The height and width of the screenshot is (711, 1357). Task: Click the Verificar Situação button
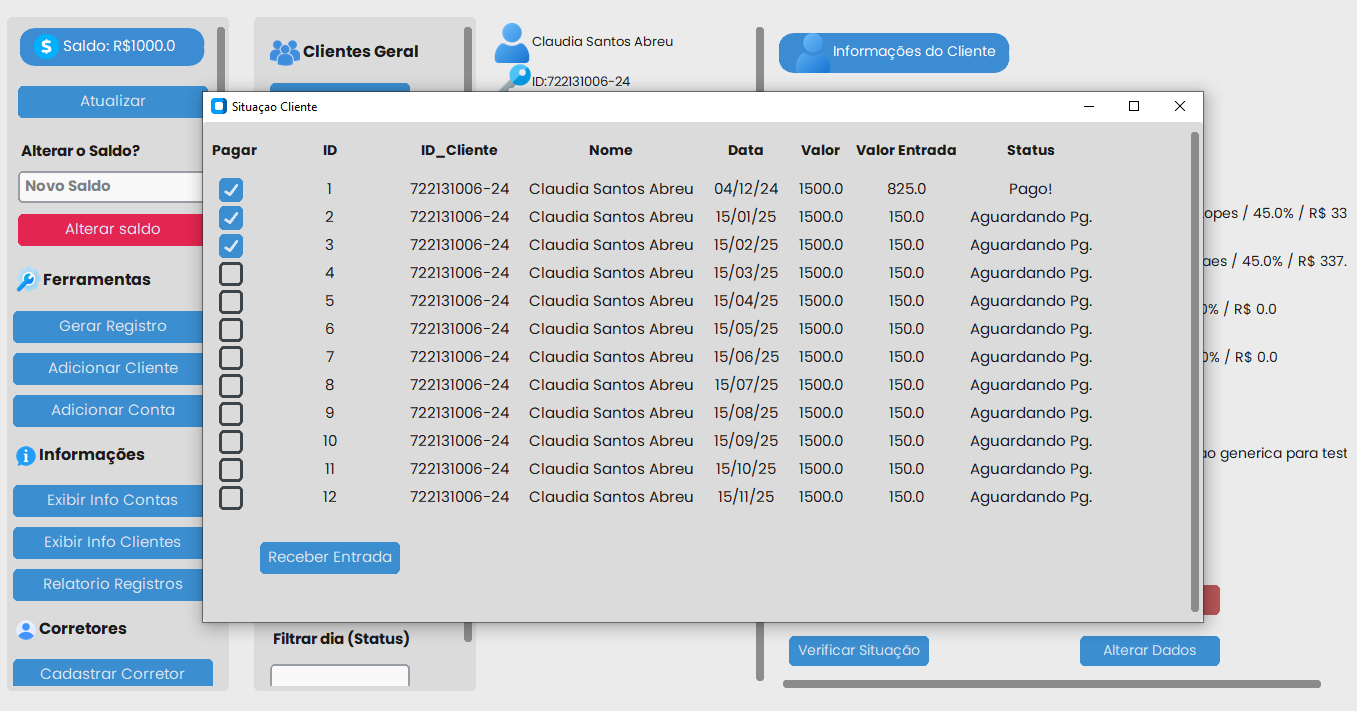pyautogui.click(x=858, y=650)
